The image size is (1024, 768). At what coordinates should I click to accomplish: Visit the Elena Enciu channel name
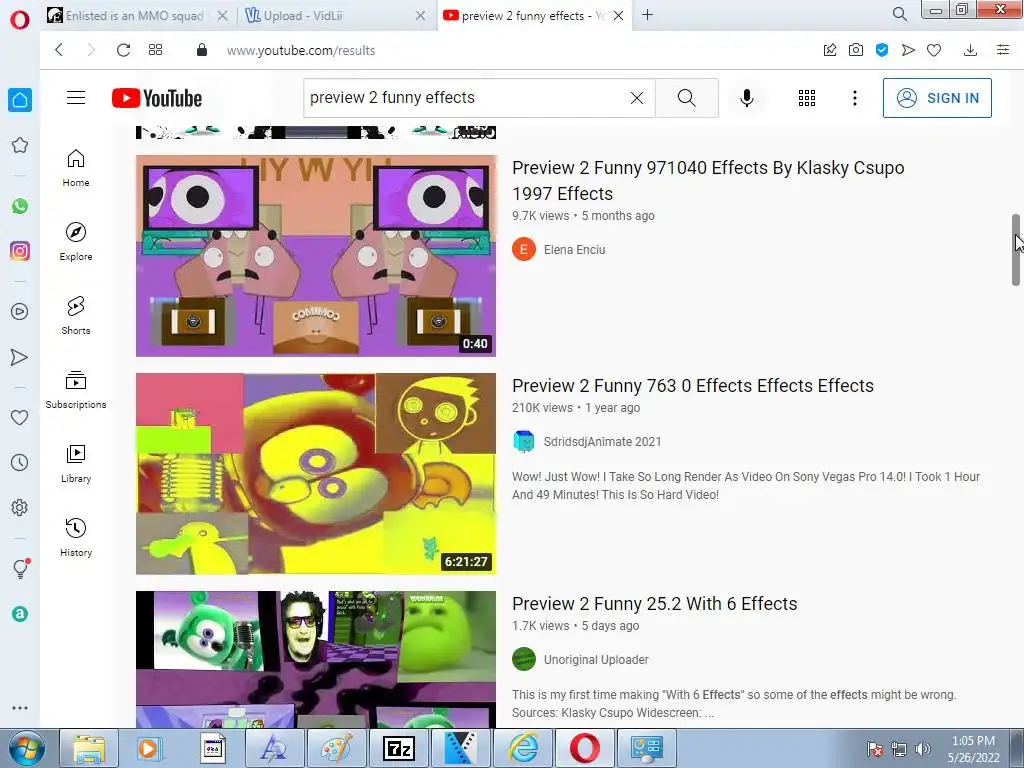coord(574,249)
